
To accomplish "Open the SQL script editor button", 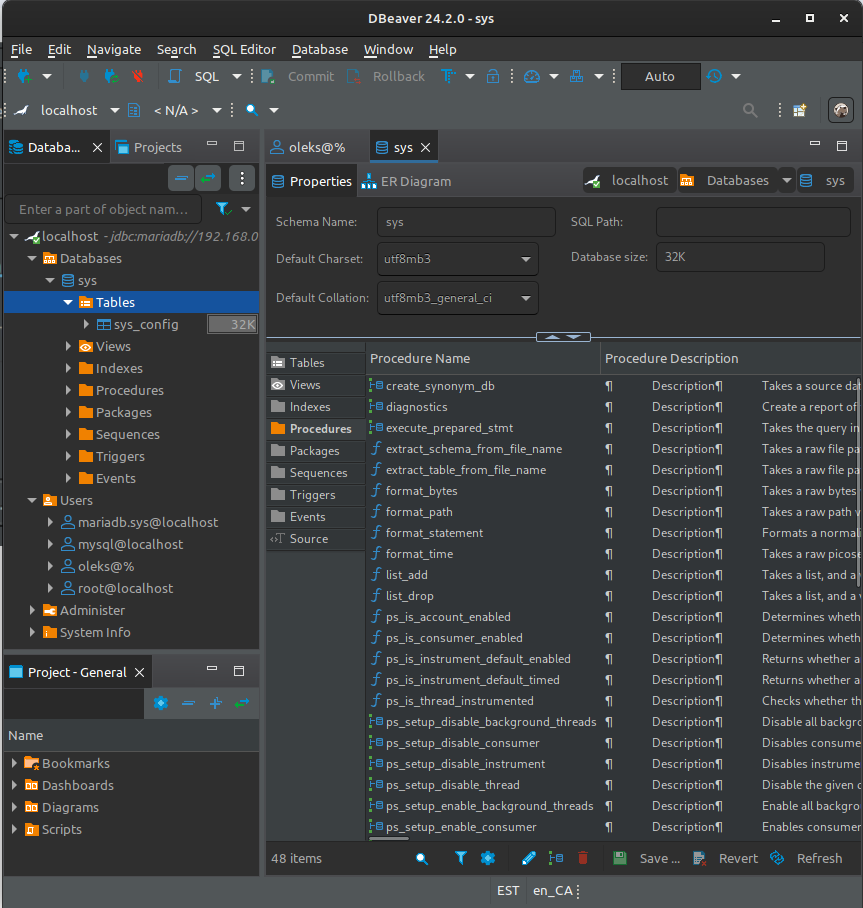I will pyautogui.click(x=195, y=76).
